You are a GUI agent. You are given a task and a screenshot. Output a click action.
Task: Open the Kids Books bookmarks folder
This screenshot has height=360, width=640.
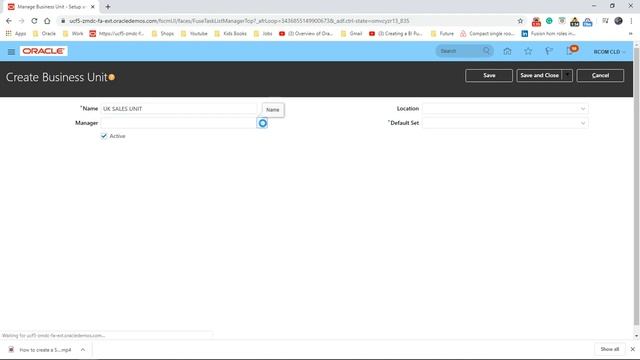(231, 33)
